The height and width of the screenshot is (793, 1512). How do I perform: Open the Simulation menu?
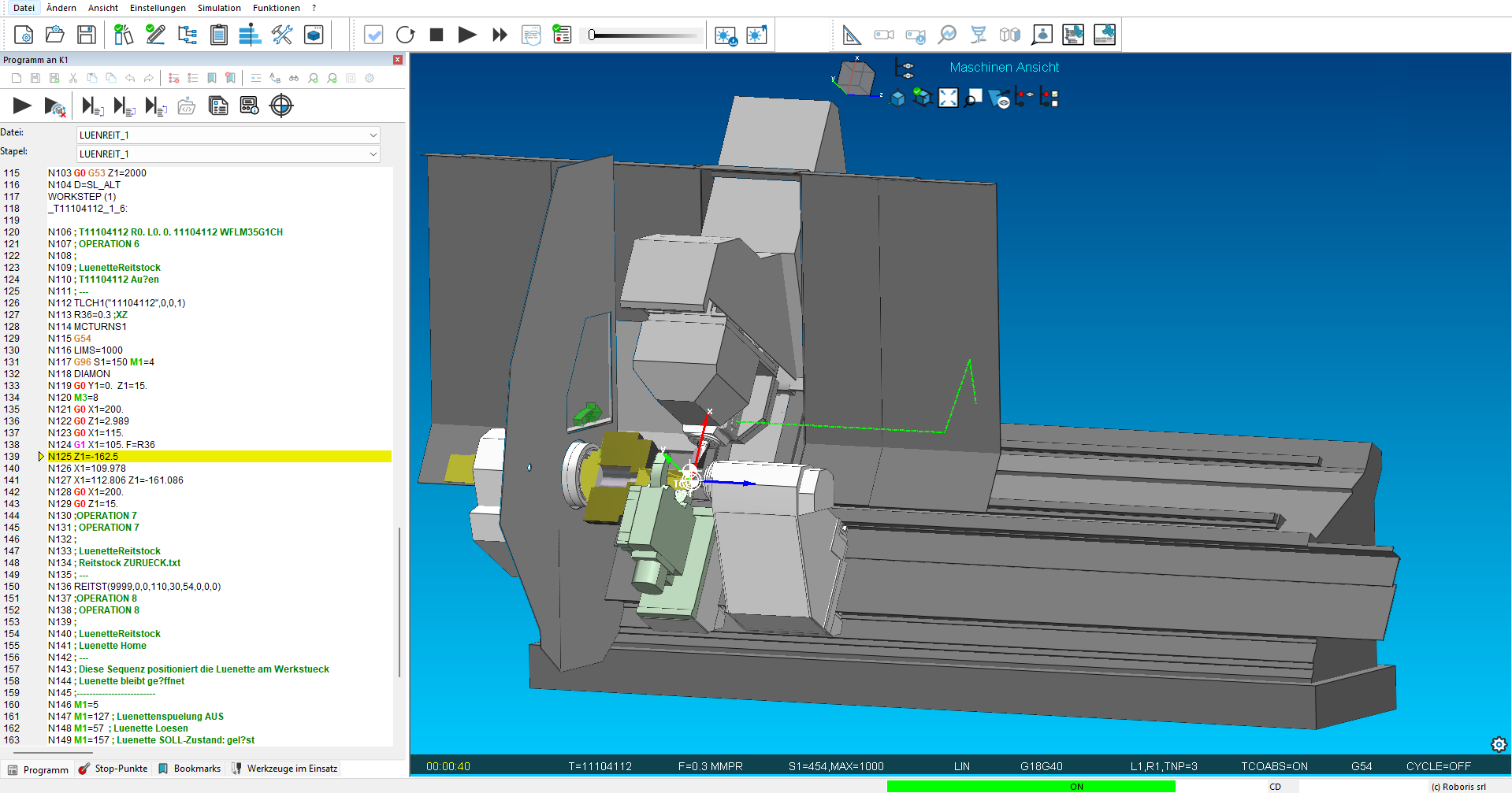coord(219,8)
